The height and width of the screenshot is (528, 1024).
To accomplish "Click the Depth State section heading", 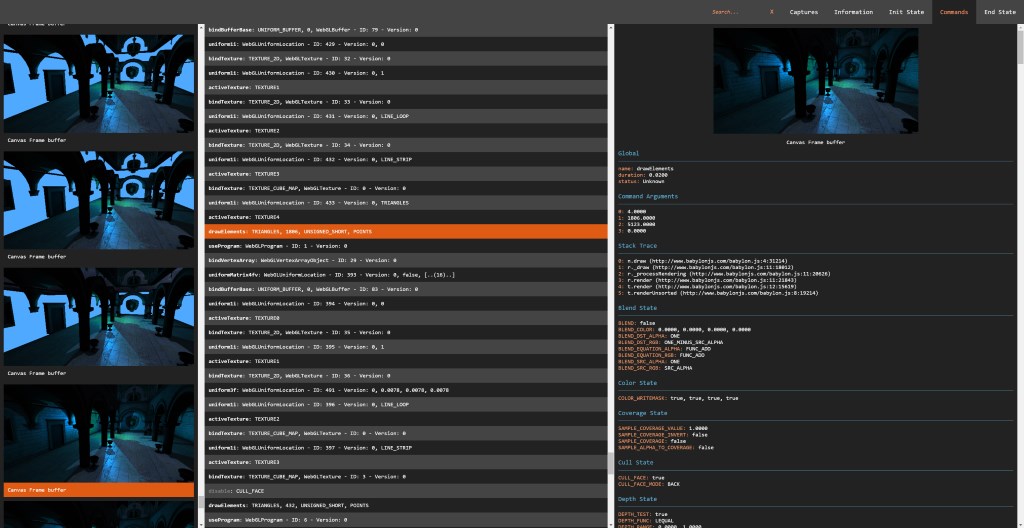I will pos(637,499).
